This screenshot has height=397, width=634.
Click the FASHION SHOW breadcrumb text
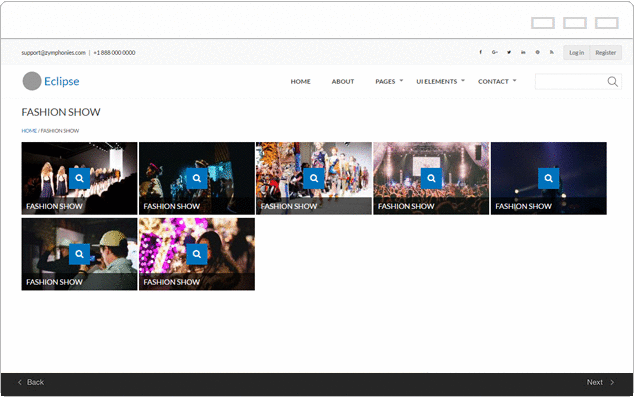pos(59,131)
